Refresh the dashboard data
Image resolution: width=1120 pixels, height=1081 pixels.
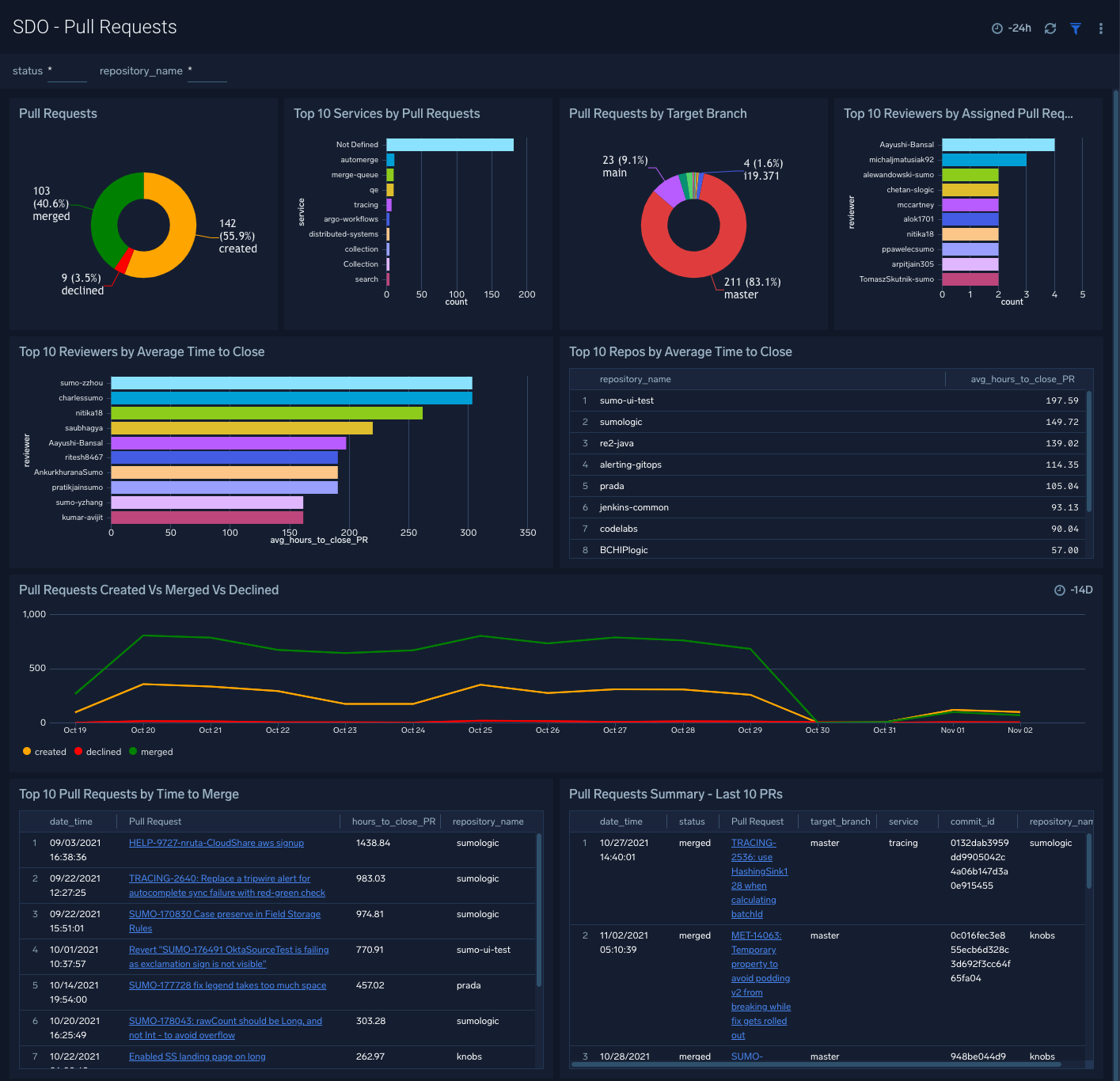coord(1050,28)
